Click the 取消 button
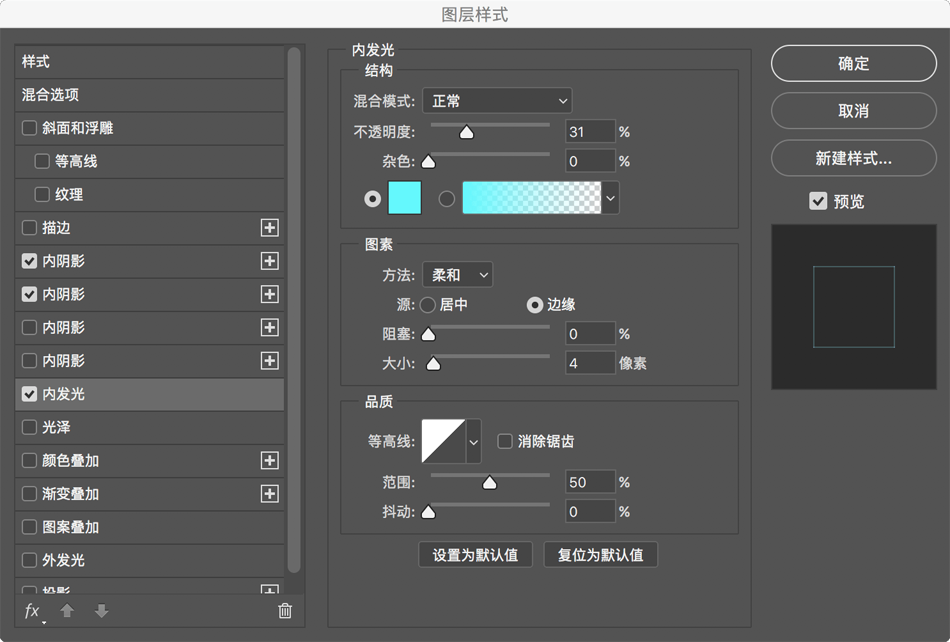Viewport: 950px width, 642px height. click(854, 111)
